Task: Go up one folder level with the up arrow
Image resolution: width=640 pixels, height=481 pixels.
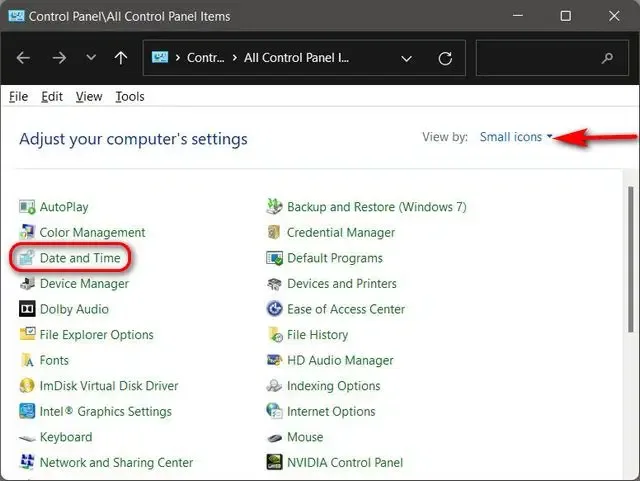Action: point(120,58)
